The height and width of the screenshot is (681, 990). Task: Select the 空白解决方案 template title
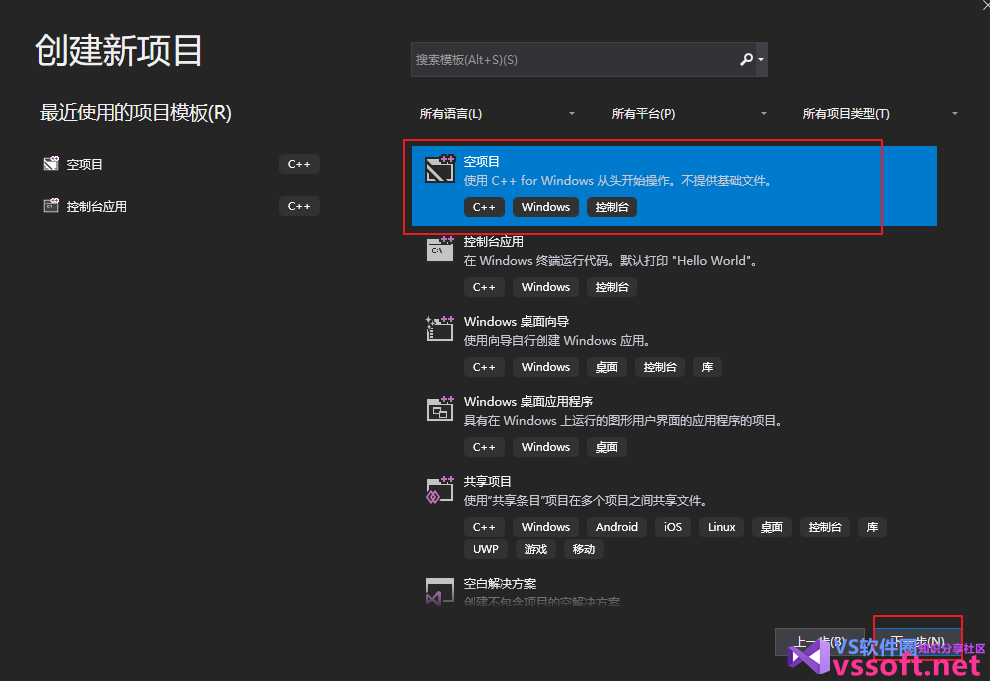[500, 584]
